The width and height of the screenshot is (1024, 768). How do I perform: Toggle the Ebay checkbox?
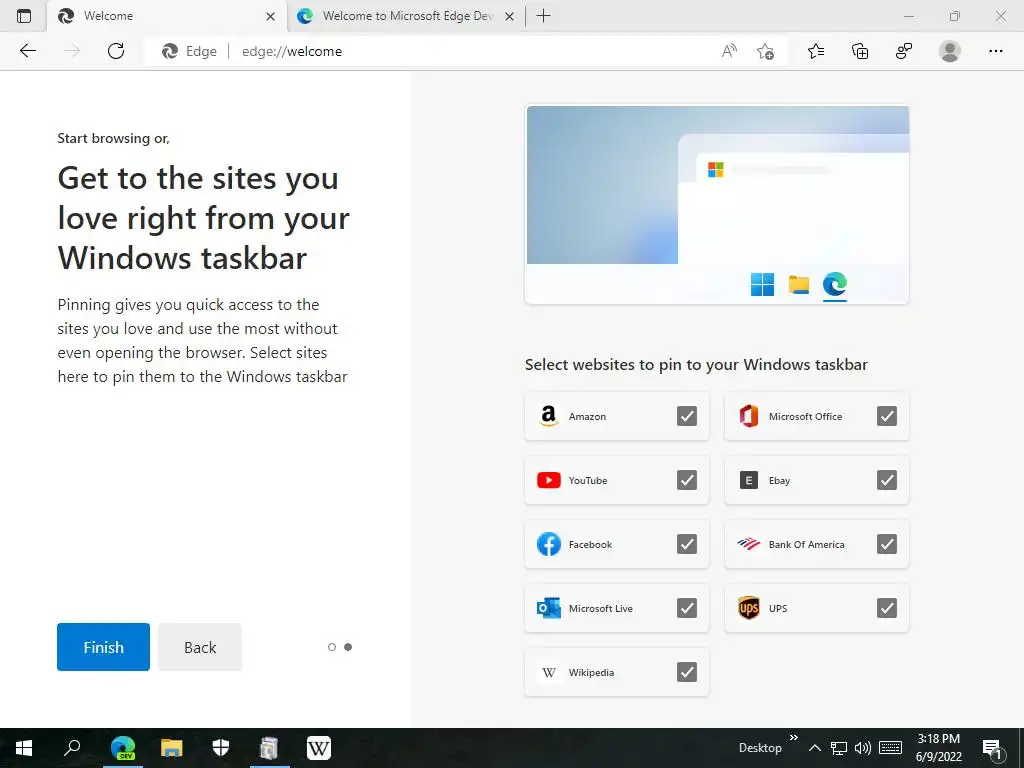tap(886, 480)
